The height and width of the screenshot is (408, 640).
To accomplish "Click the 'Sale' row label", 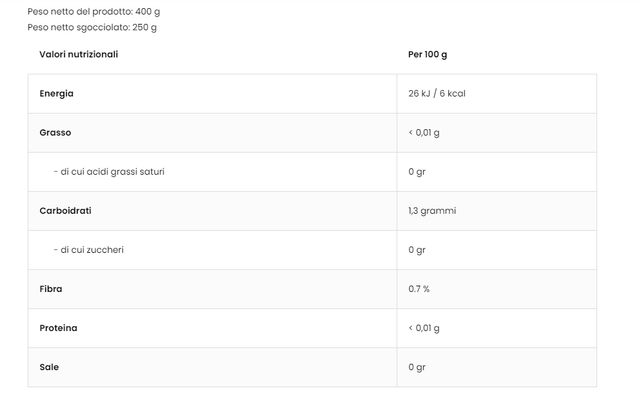I will click(49, 367).
